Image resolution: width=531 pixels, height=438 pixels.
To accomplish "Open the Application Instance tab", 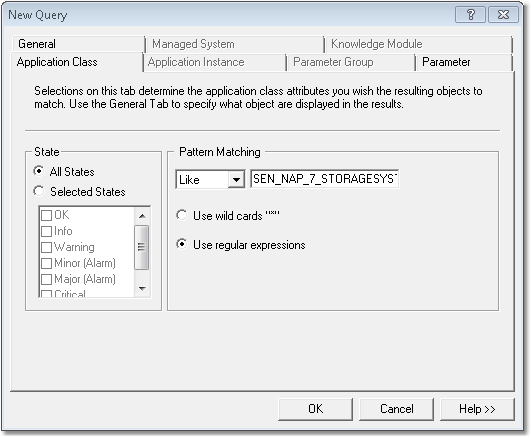I will click(215, 62).
